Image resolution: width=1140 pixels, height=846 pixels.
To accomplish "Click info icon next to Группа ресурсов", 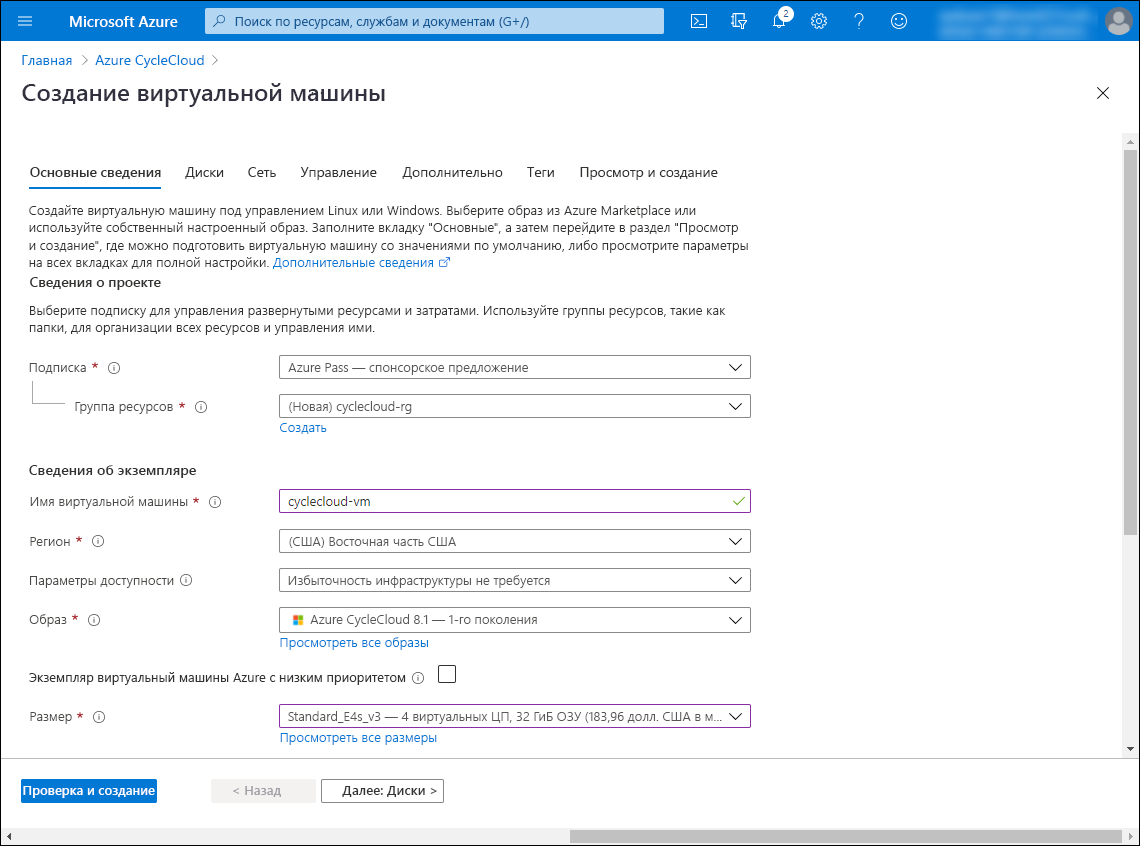I will 201,407.
